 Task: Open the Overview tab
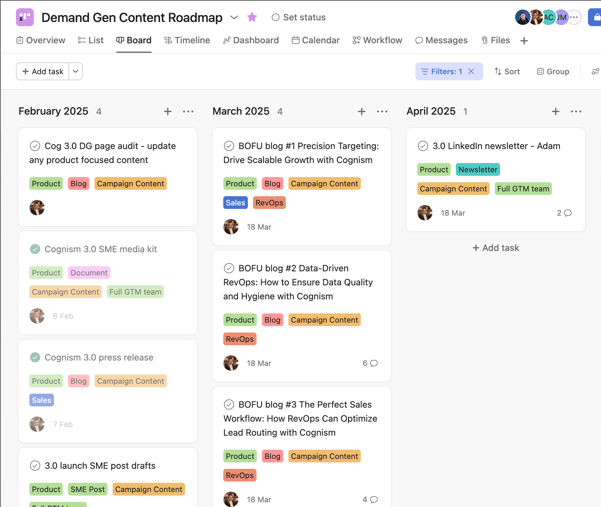pos(41,40)
